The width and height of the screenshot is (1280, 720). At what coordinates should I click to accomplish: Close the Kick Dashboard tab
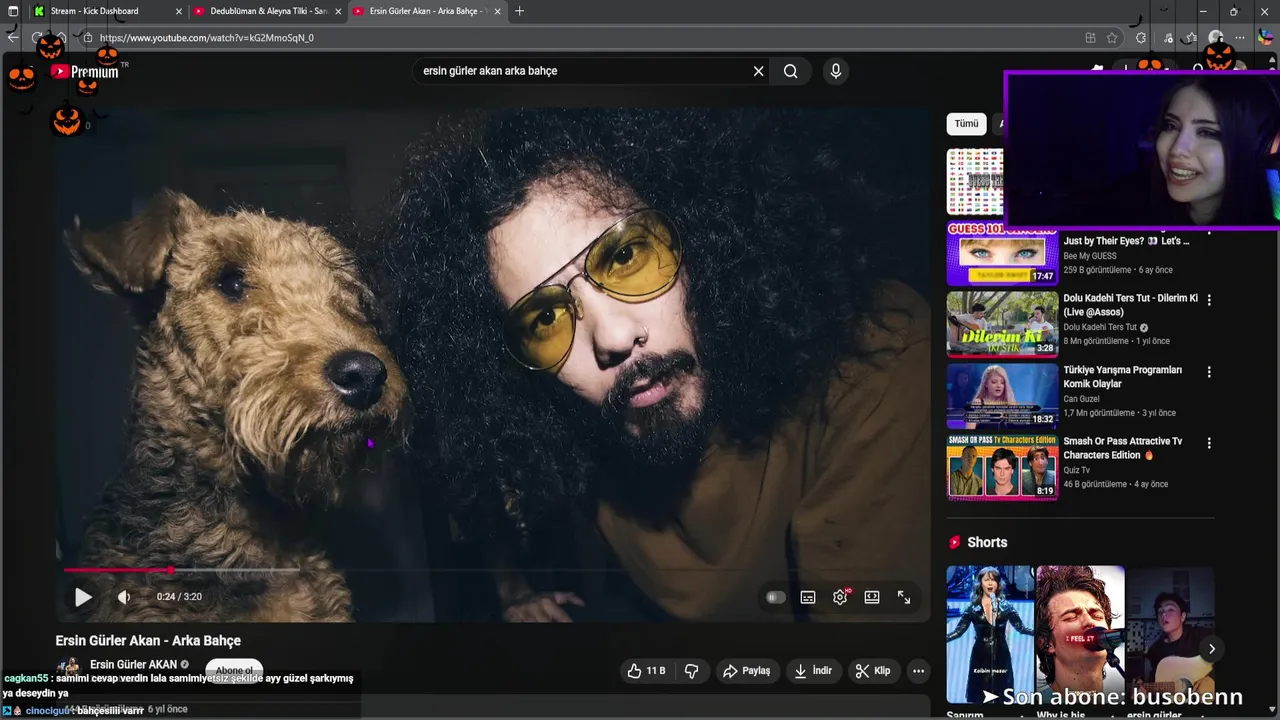click(x=179, y=11)
